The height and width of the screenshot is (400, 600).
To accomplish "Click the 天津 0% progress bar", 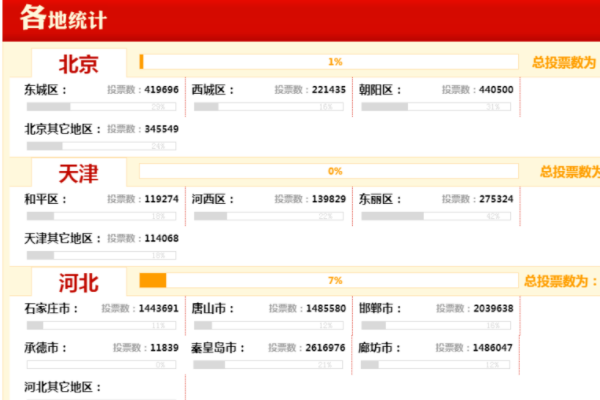I will 328,171.
